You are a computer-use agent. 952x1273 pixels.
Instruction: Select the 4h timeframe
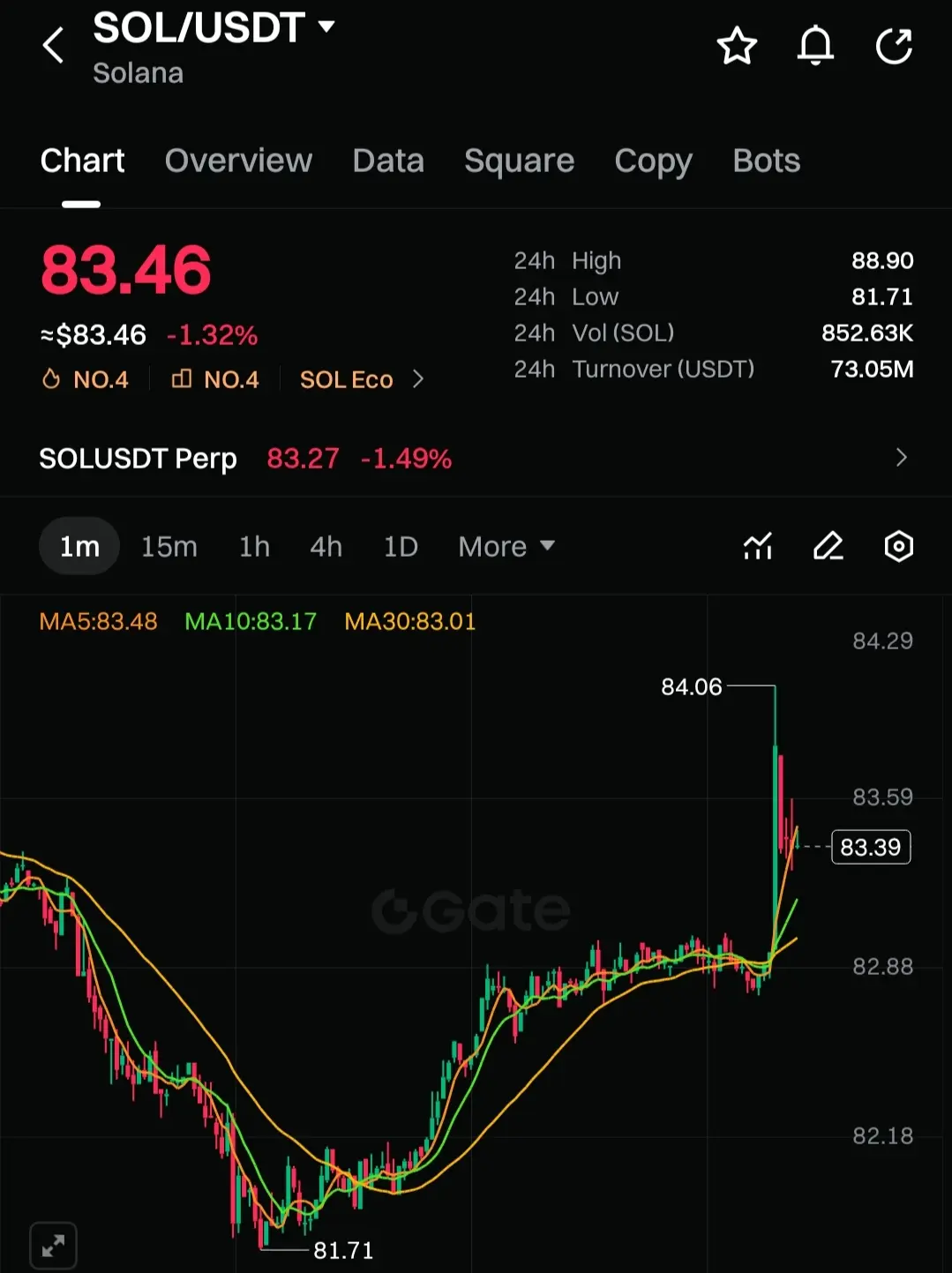pos(326,547)
